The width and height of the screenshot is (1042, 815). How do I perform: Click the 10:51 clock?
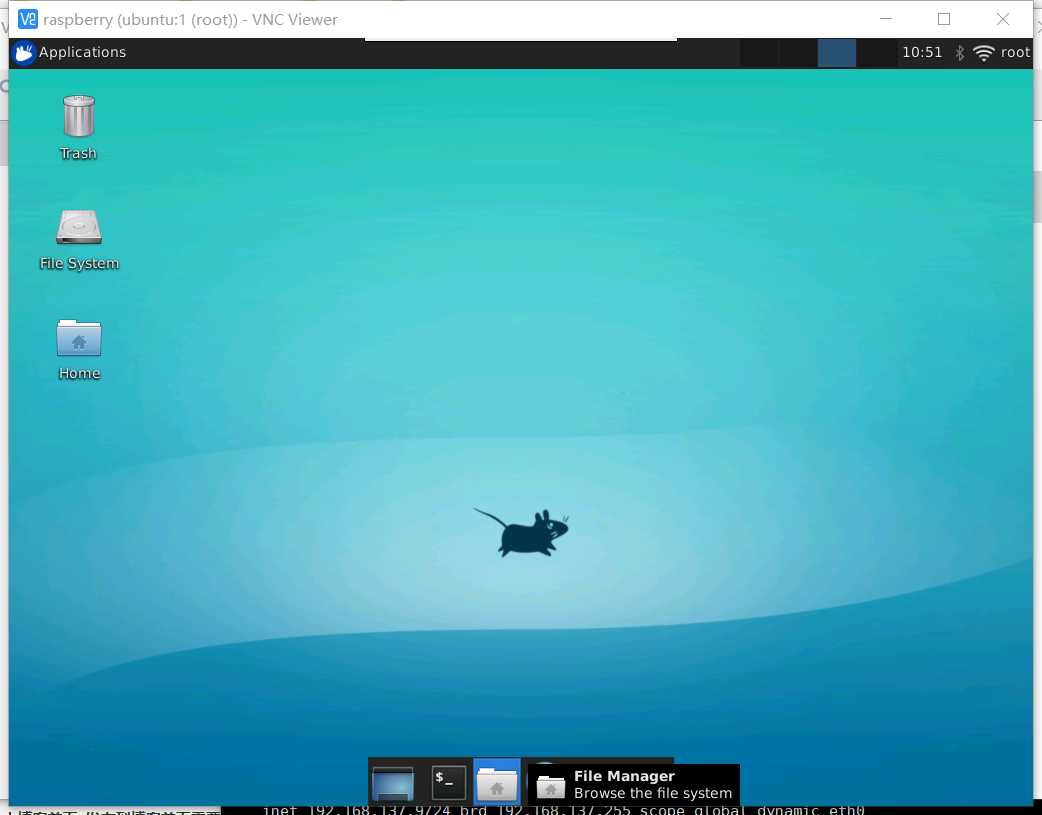[922, 53]
